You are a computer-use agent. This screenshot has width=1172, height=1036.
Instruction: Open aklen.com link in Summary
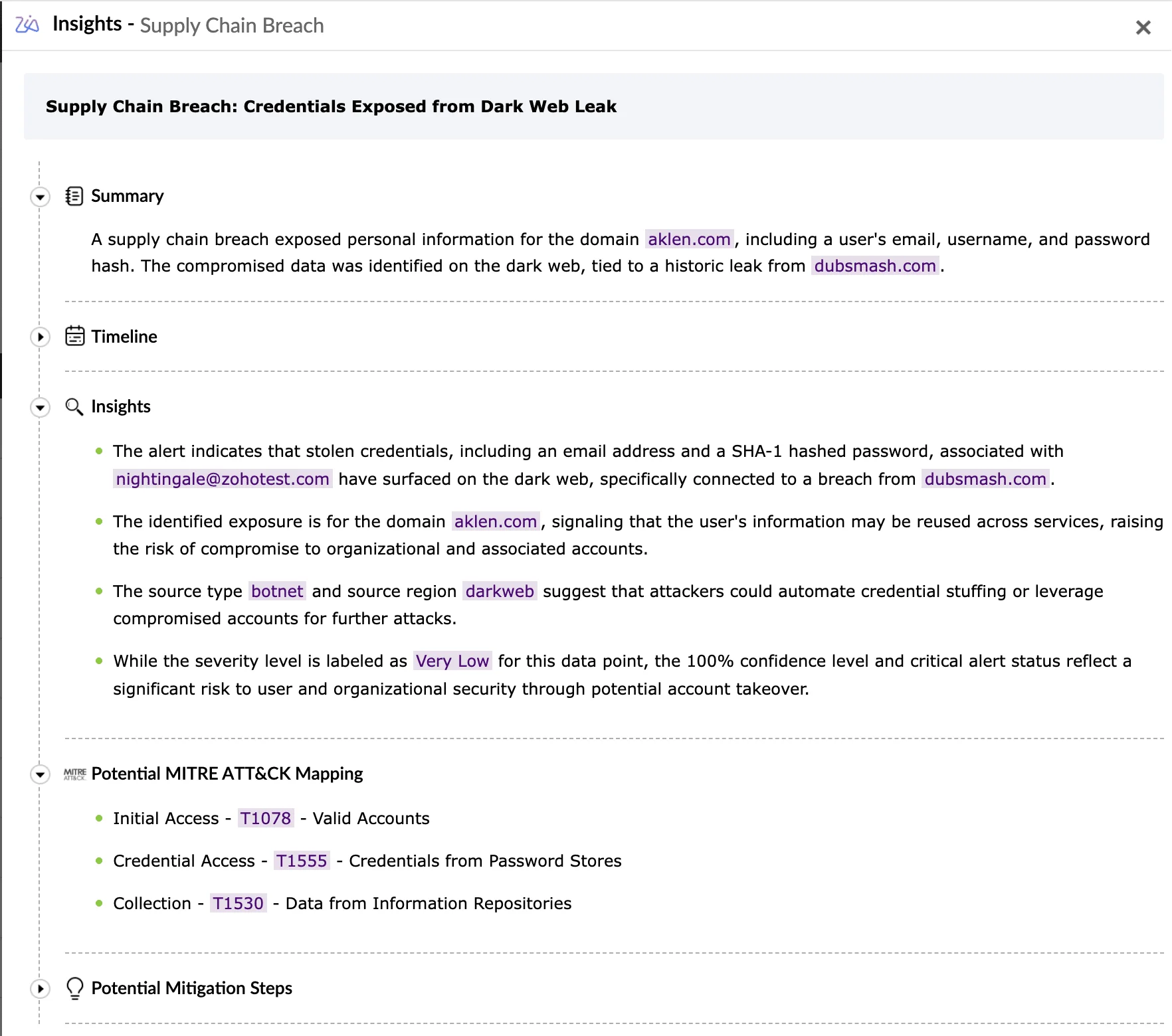(689, 239)
